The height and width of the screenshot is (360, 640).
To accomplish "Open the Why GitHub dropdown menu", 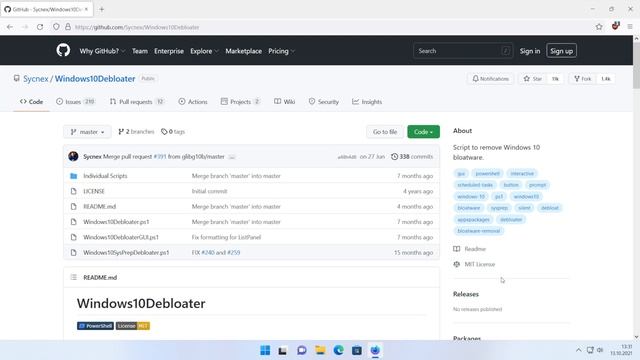I will coord(102,51).
